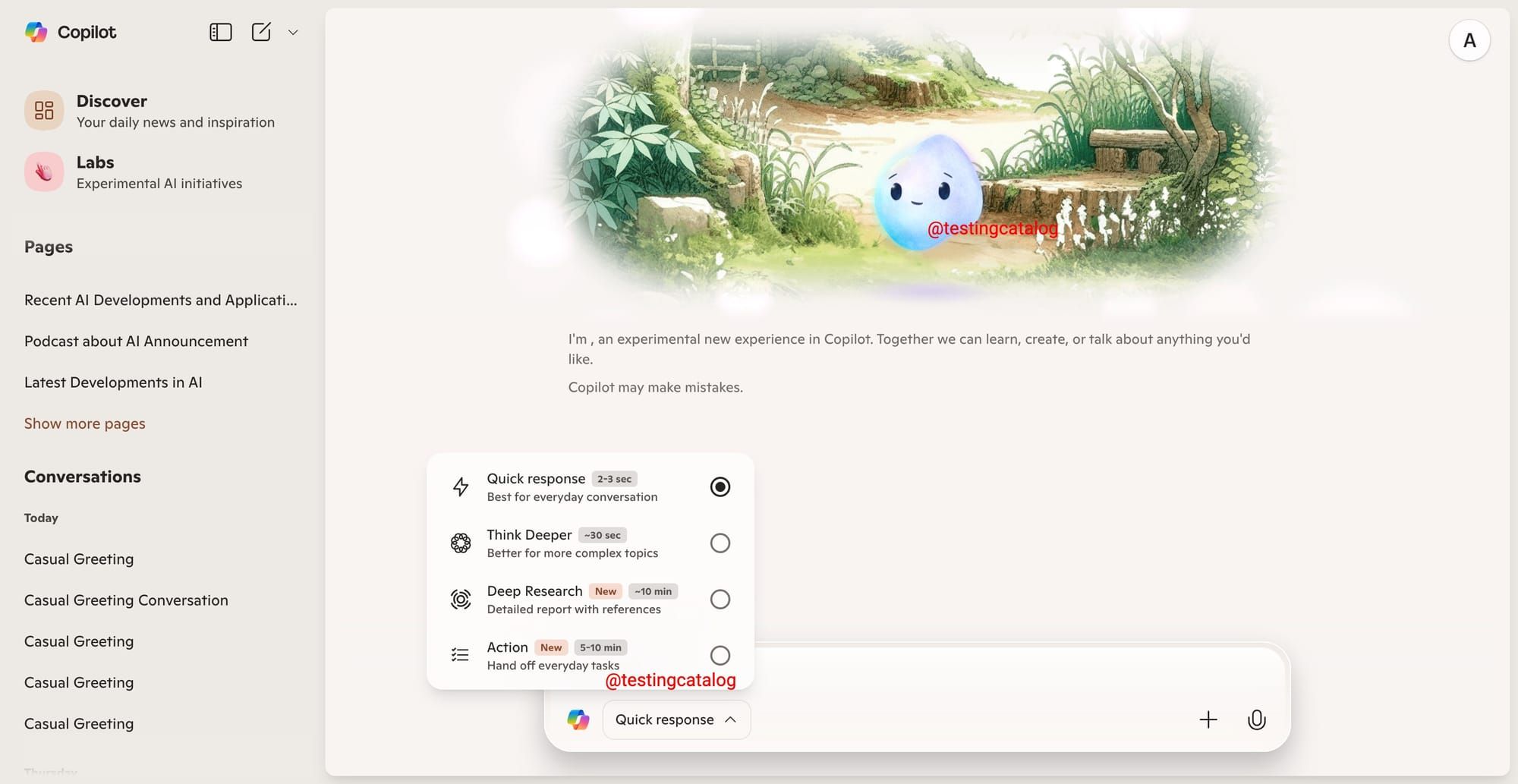Start voice input with microphone icon

(x=1257, y=719)
